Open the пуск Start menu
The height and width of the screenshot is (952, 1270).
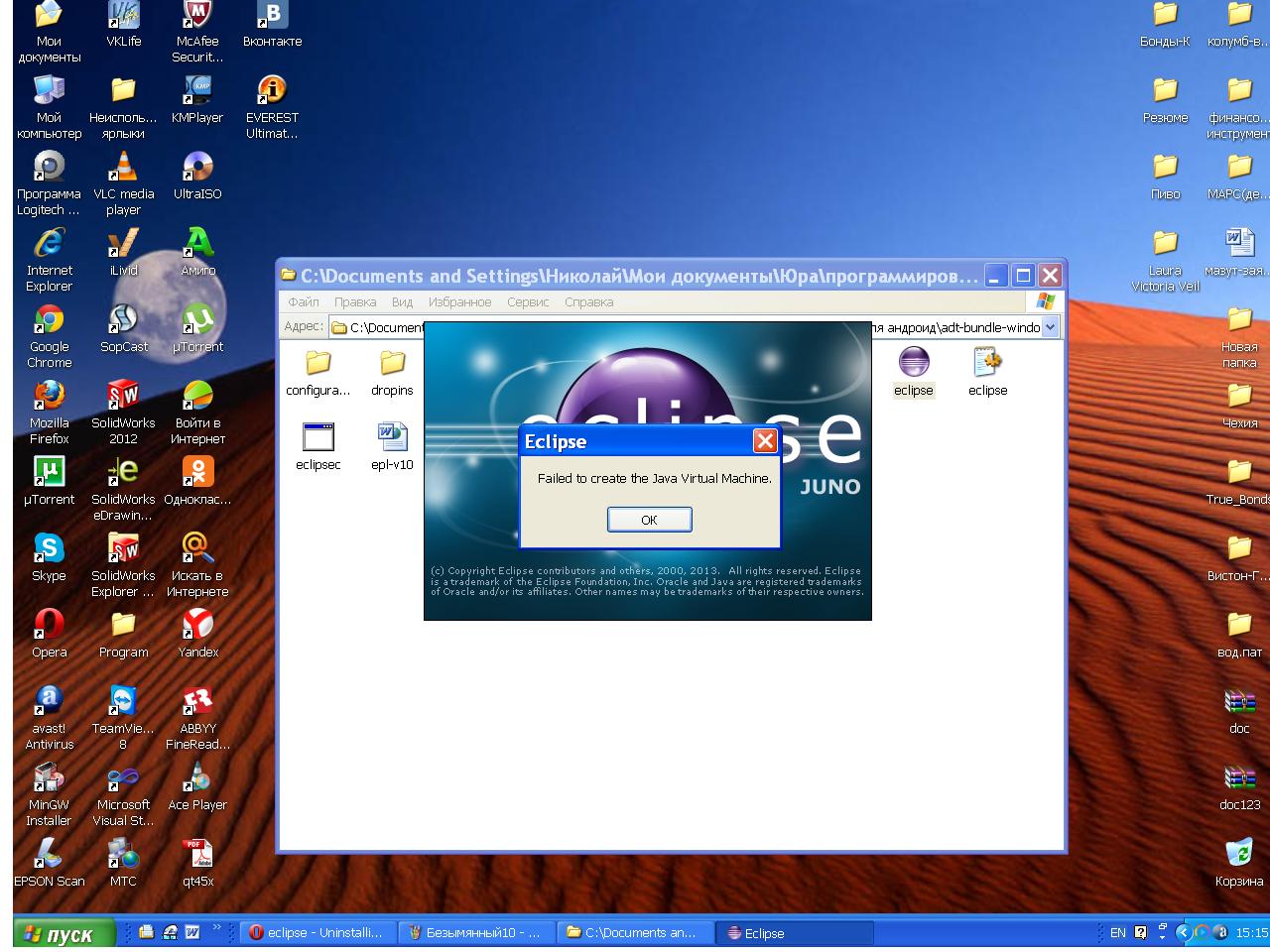click(65, 933)
